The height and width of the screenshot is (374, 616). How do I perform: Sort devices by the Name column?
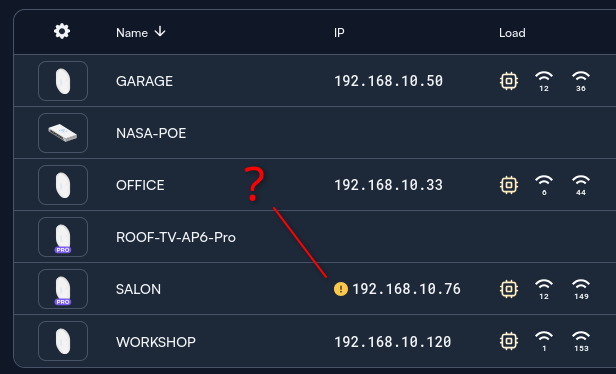coord(140,33)
